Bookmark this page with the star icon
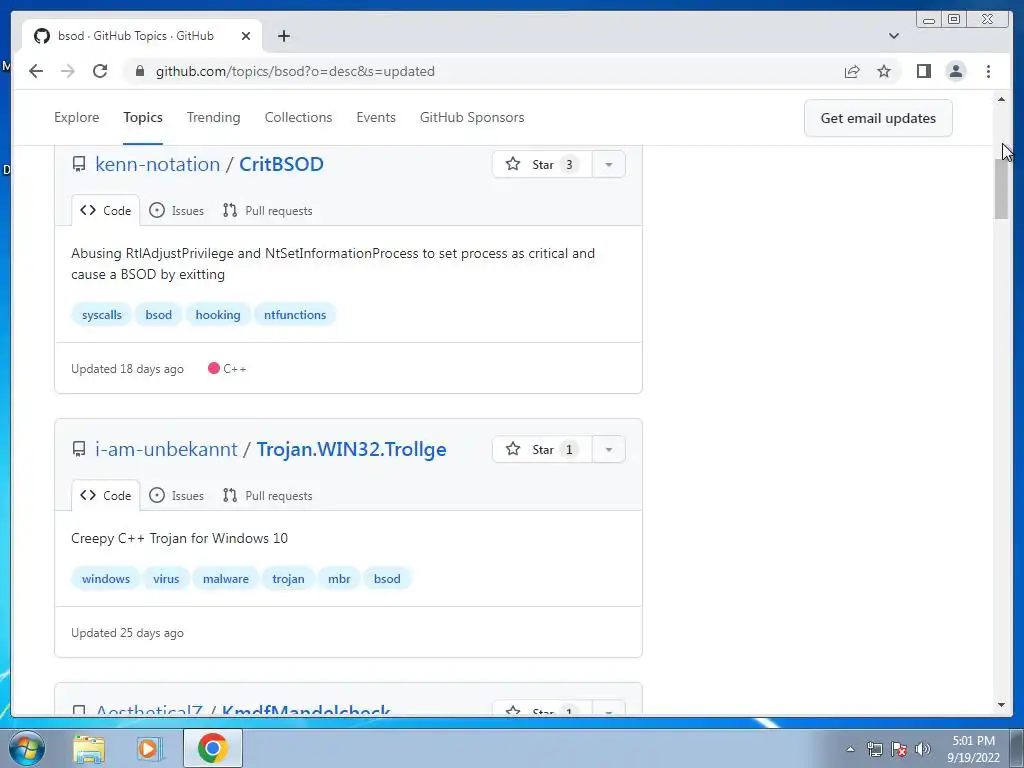 884,71
